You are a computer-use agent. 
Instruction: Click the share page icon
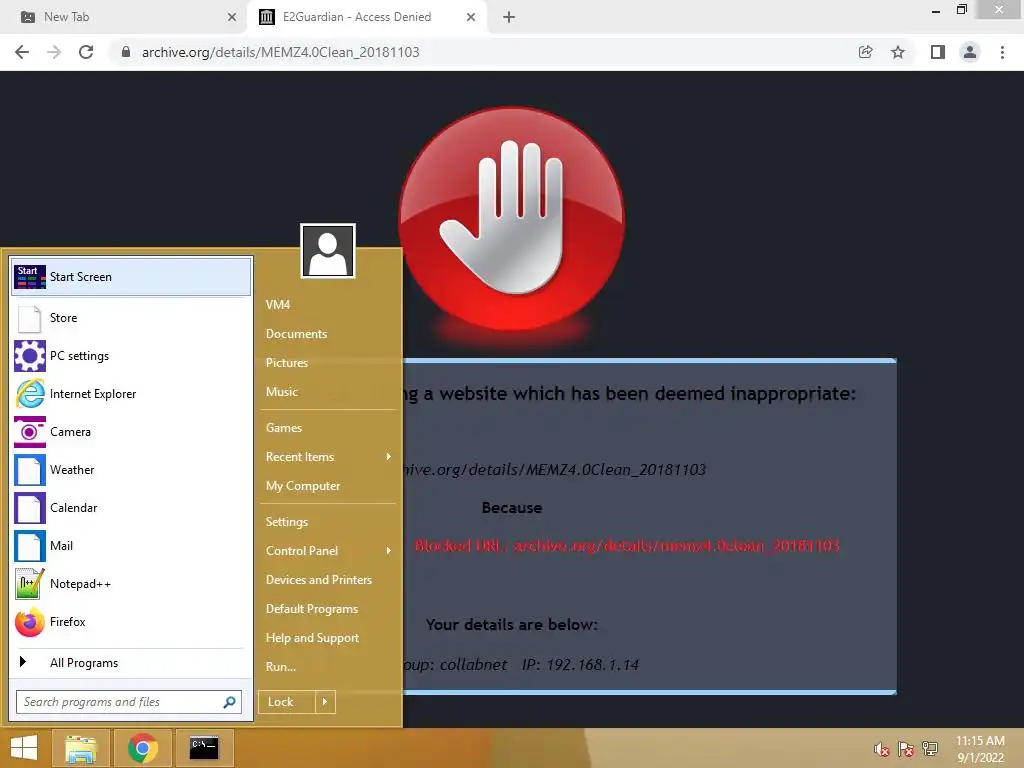point(865,52)
